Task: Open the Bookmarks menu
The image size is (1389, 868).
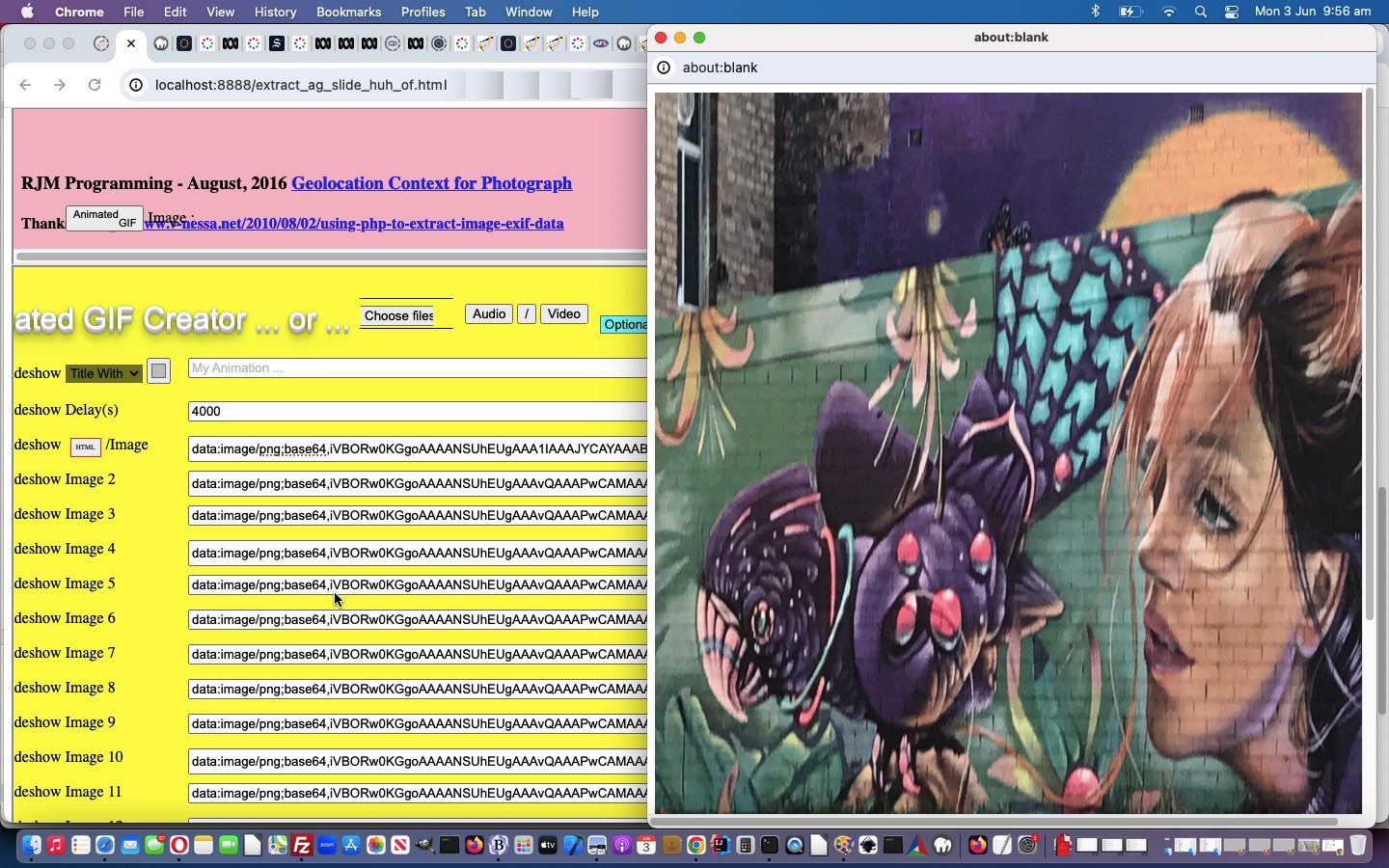Action: click(x=348, y=12)
